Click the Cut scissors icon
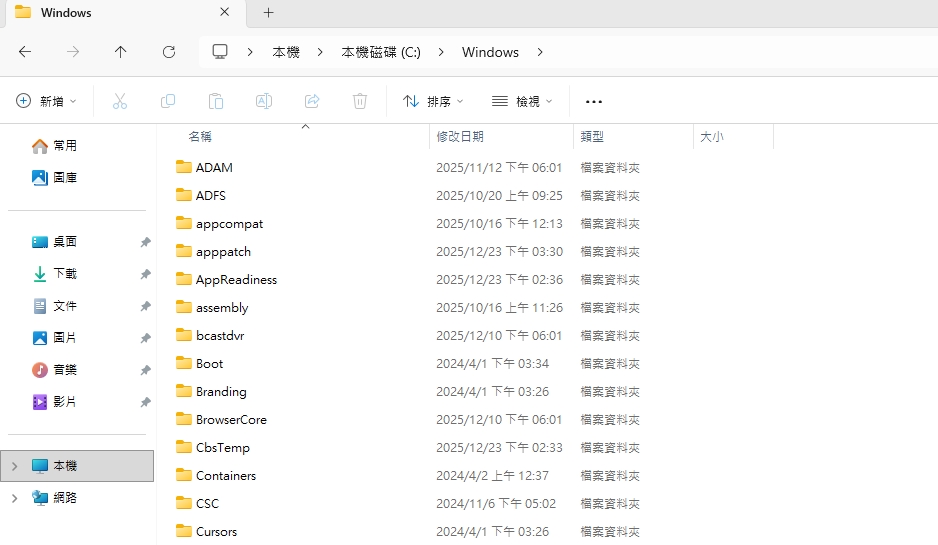938x545 pixels. pyautogui.click(x=120, y=101)
